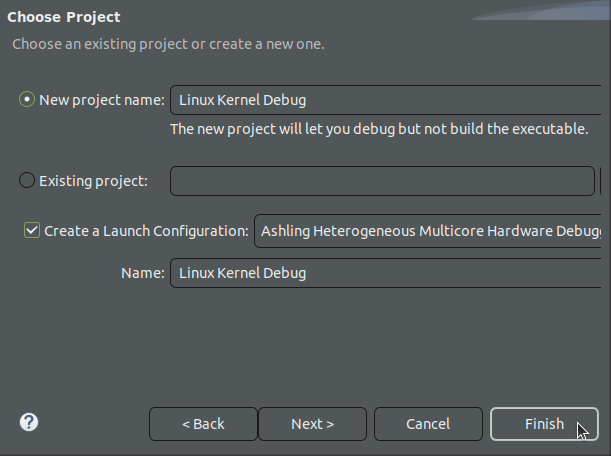Go to the next wizard page
611x456 pixels.
[x=312, y=424]
